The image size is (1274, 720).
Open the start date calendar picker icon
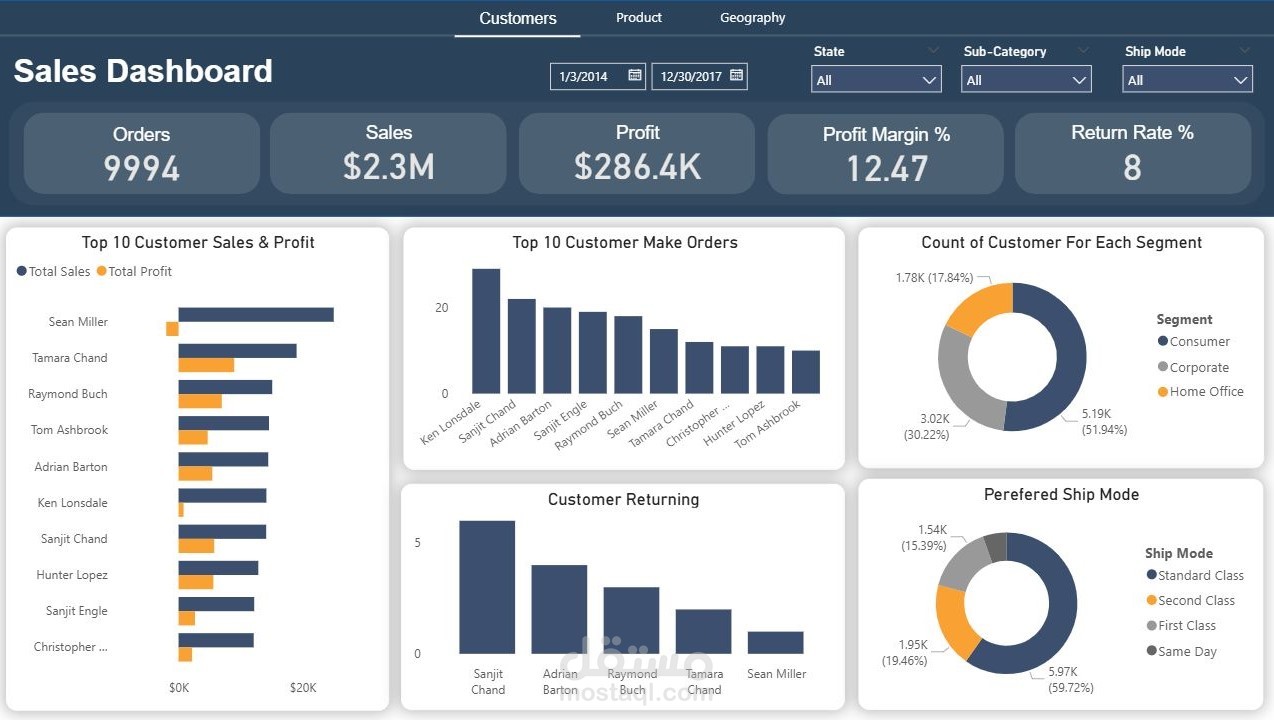pos(635,76)
